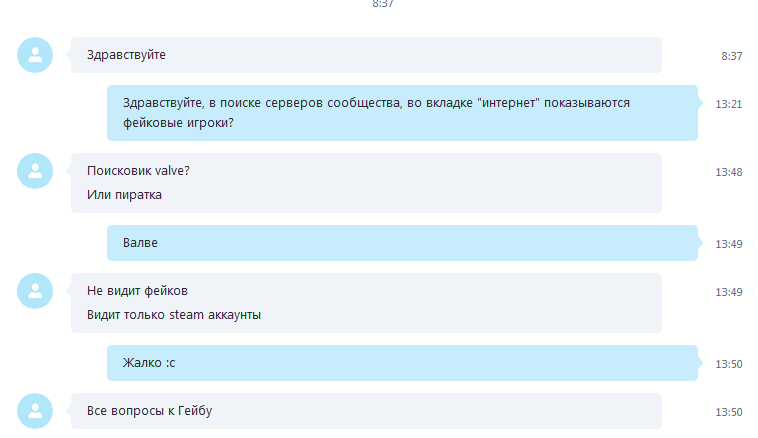Click the 13:21 message timestamp
Viewport: 758px width, 438px height.
[729, 104]
